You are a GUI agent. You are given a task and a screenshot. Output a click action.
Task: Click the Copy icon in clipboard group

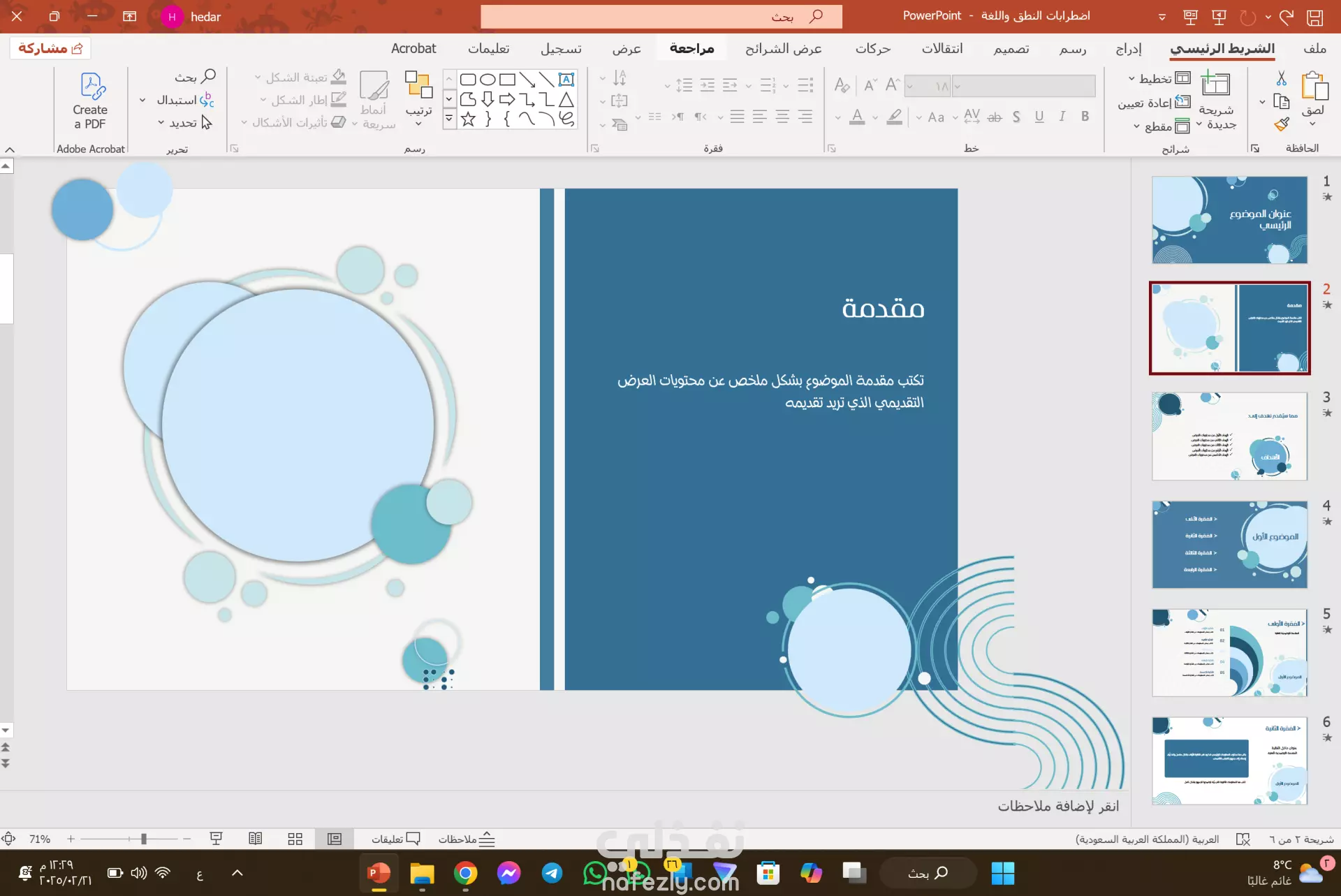[1281, 101]
